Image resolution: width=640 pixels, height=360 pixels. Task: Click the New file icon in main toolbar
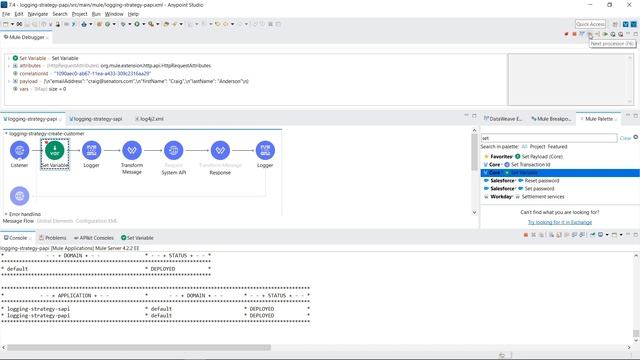coord(6,24)
